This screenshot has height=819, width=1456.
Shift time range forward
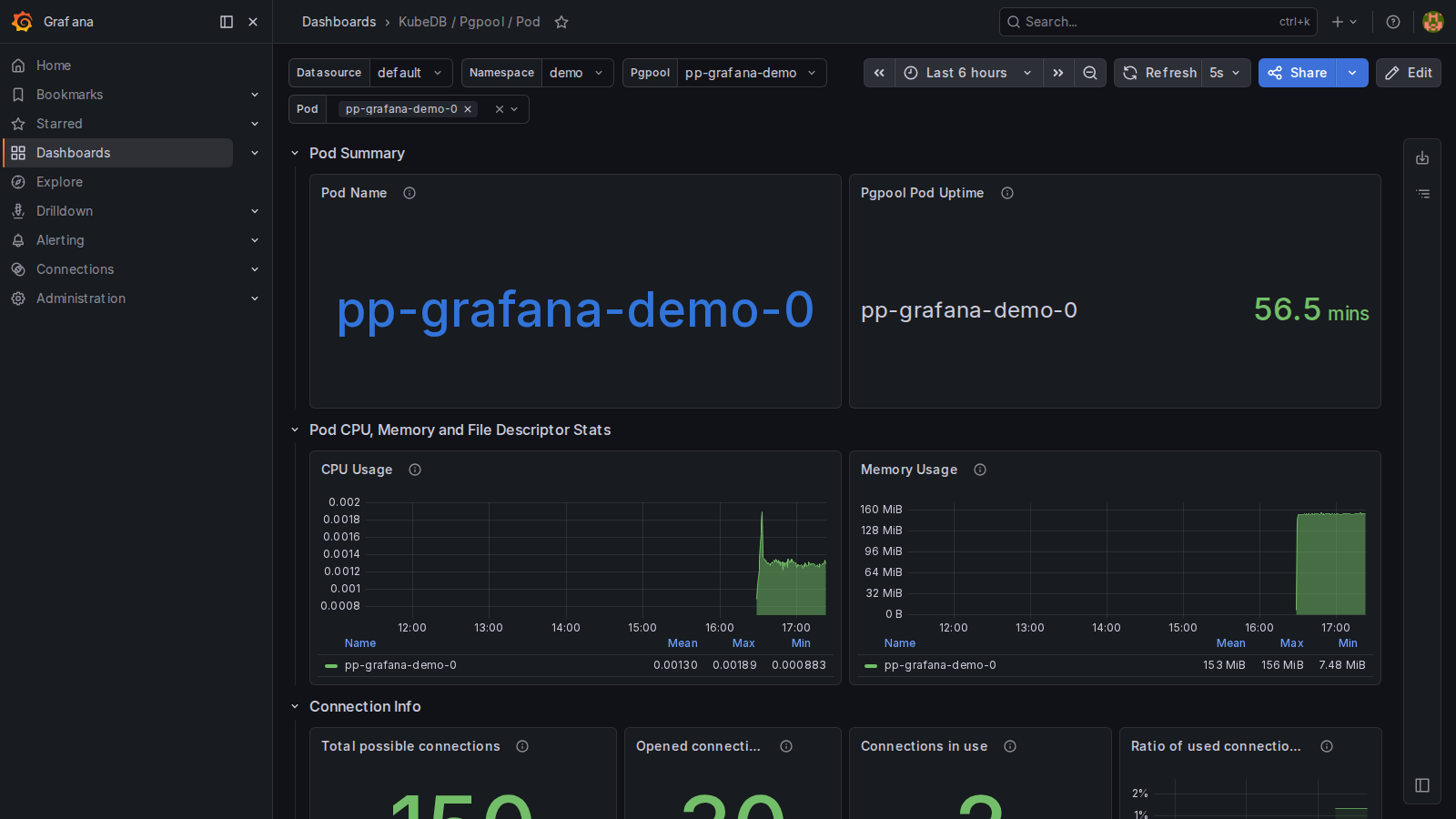coord(1058,73)
